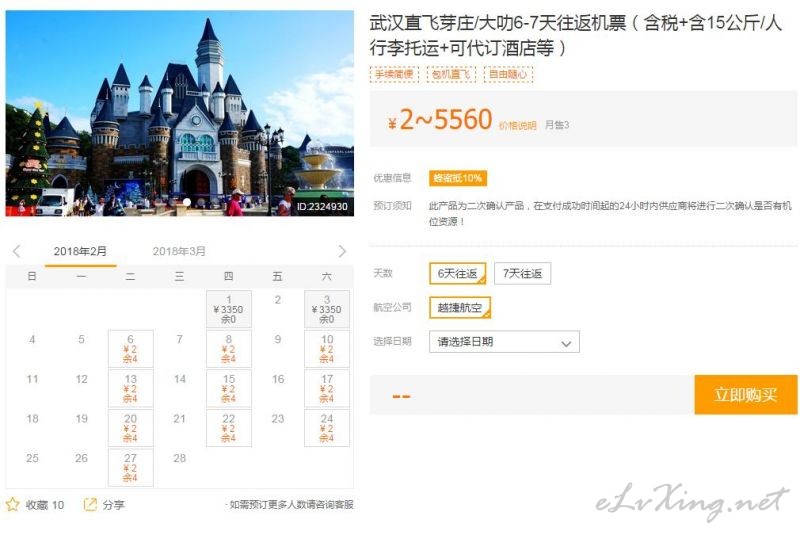800x535 pixels.
Task: Select February 8 on the calendar
Action: coord(229,349)
